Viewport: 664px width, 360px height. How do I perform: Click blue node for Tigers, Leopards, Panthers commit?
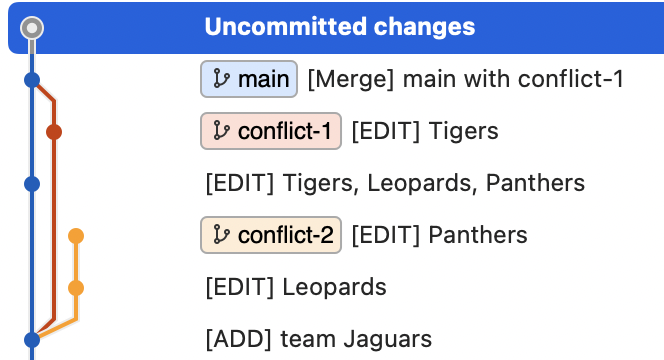point(32,184)
